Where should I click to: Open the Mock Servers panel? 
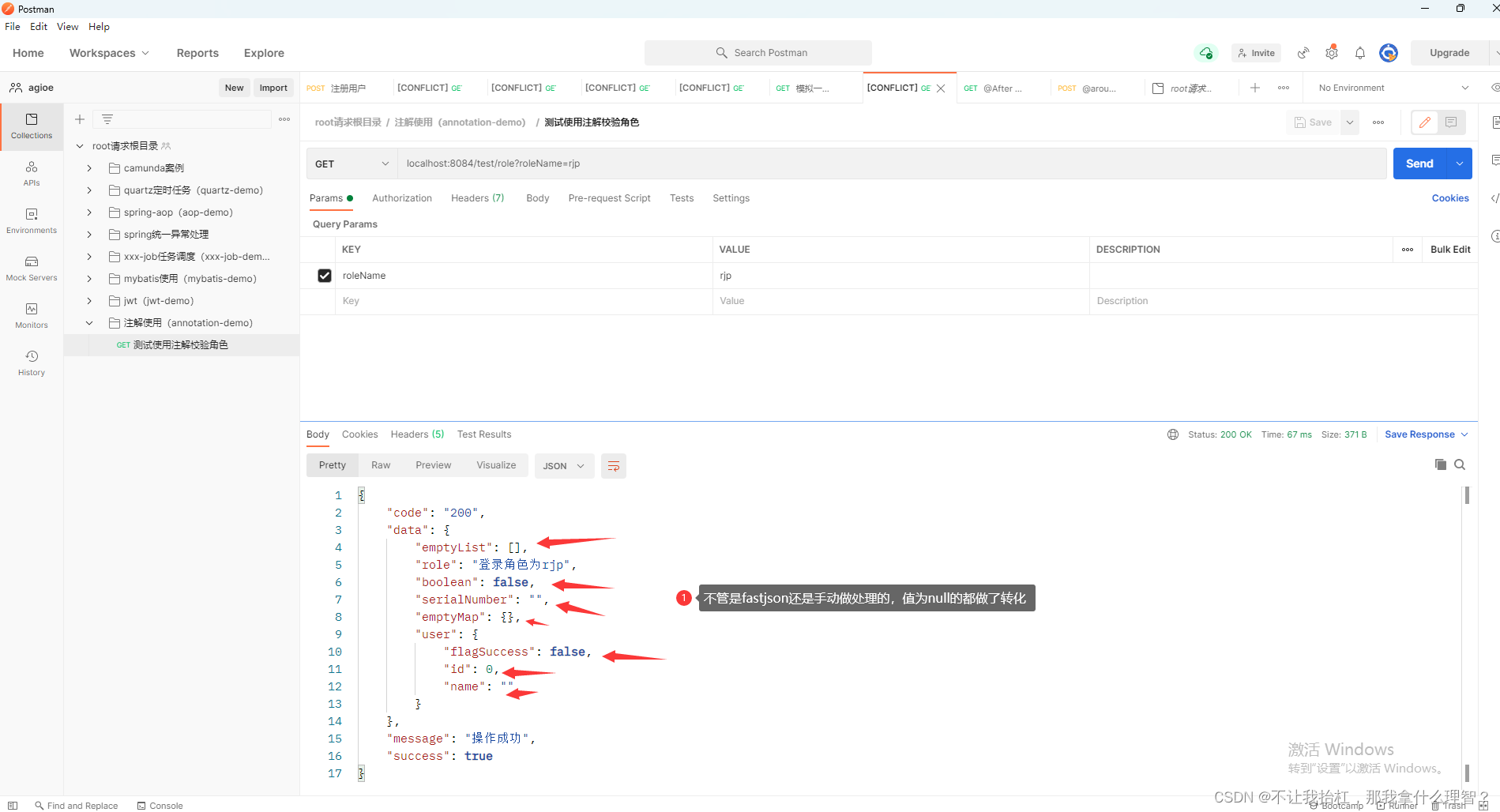[x=31, y=267]
